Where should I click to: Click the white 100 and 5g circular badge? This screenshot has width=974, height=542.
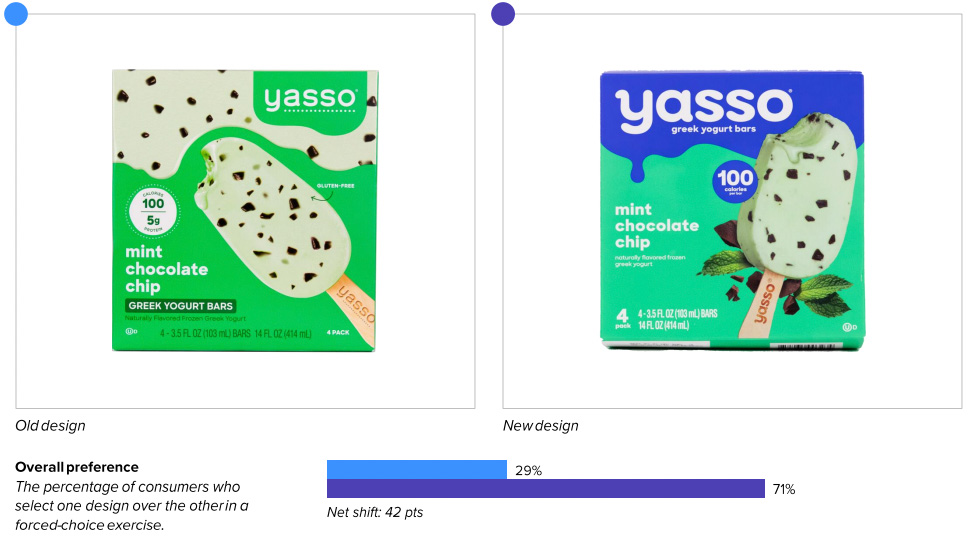153,212
